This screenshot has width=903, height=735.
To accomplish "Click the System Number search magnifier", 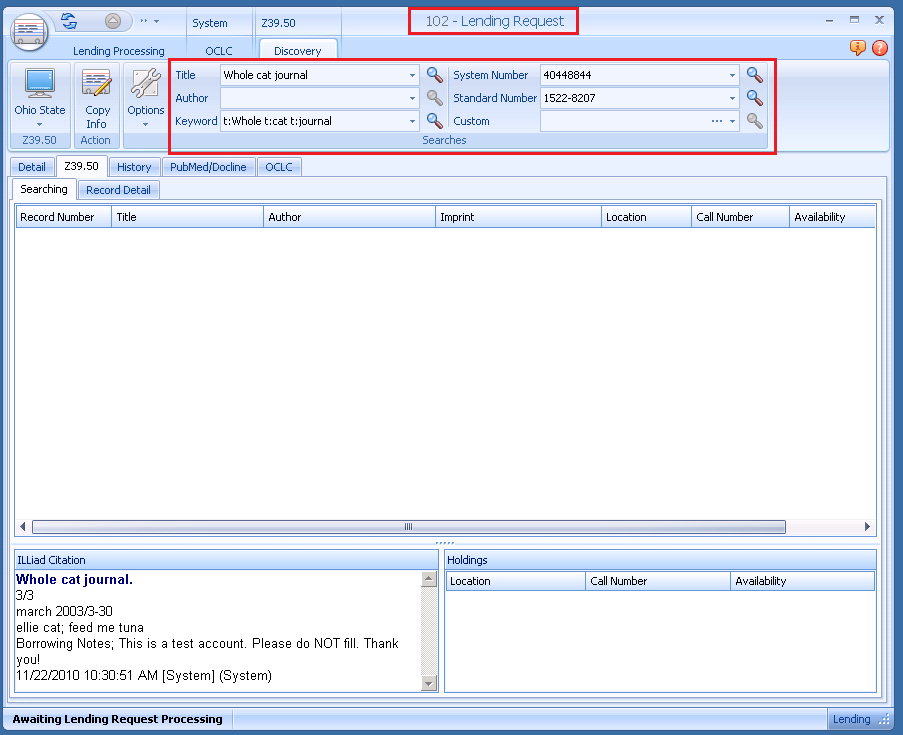I will tap(754, 75).
